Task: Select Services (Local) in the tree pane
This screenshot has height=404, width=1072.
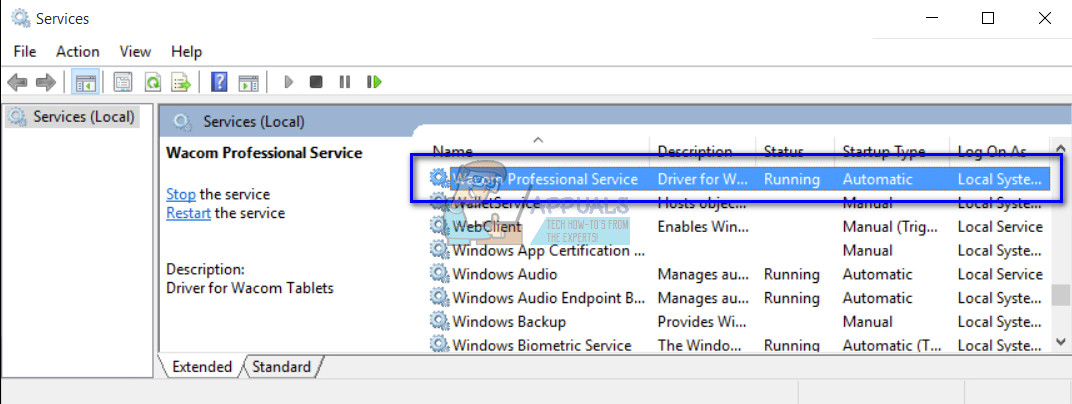Action: point(72,117)
